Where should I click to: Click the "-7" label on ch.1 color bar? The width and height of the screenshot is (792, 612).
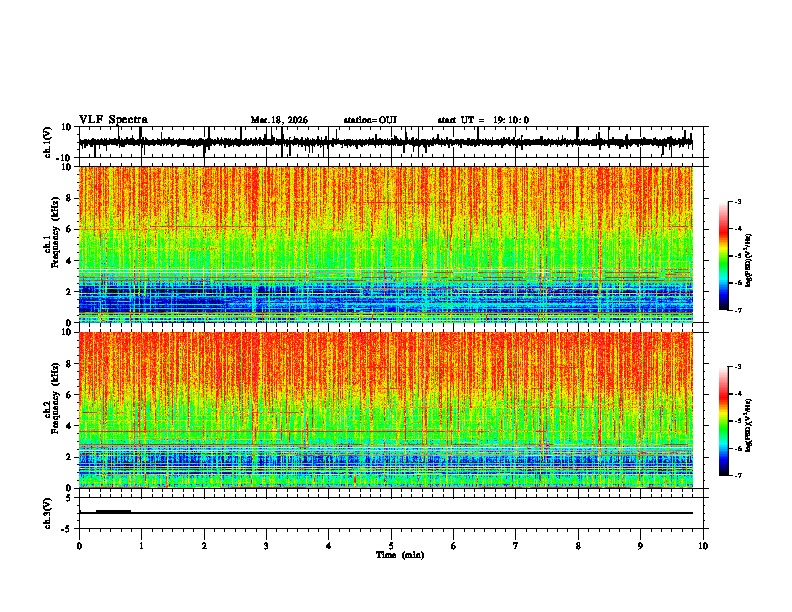point(738,310)
